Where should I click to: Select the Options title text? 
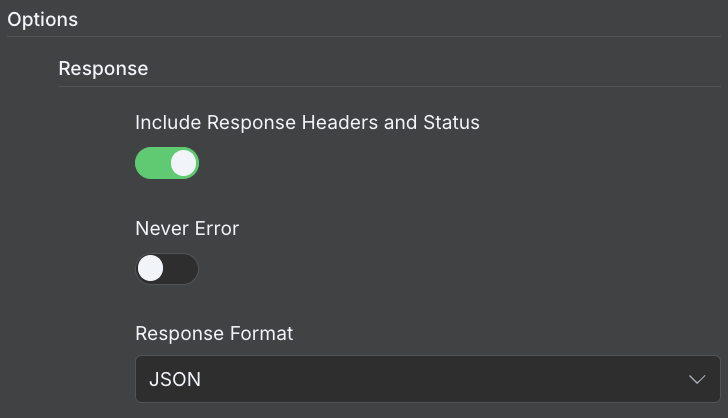(43, 19)
